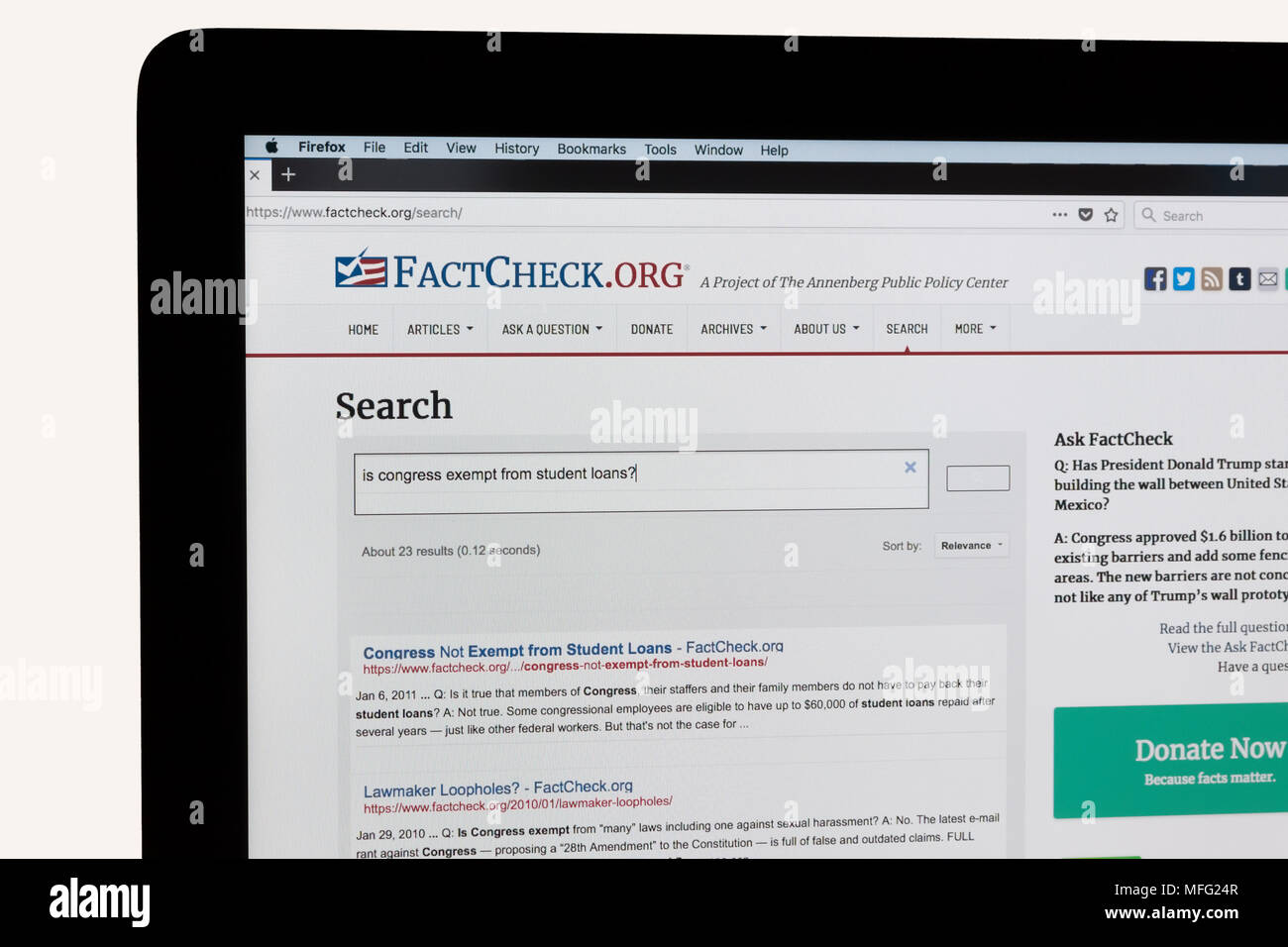Image resolution: width=1288 pixels, height=947 pixels.
Task: Open FactCheck's Twitter icon
Action: pos(1183,279)
